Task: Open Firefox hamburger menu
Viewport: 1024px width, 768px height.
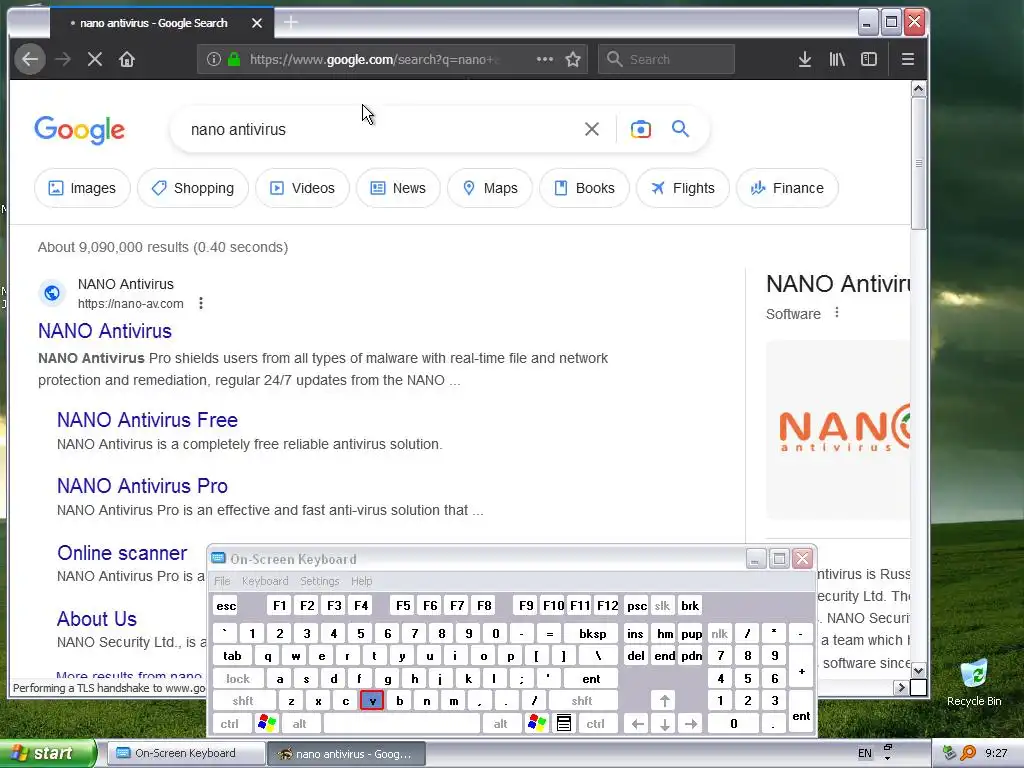Action: 907,59
